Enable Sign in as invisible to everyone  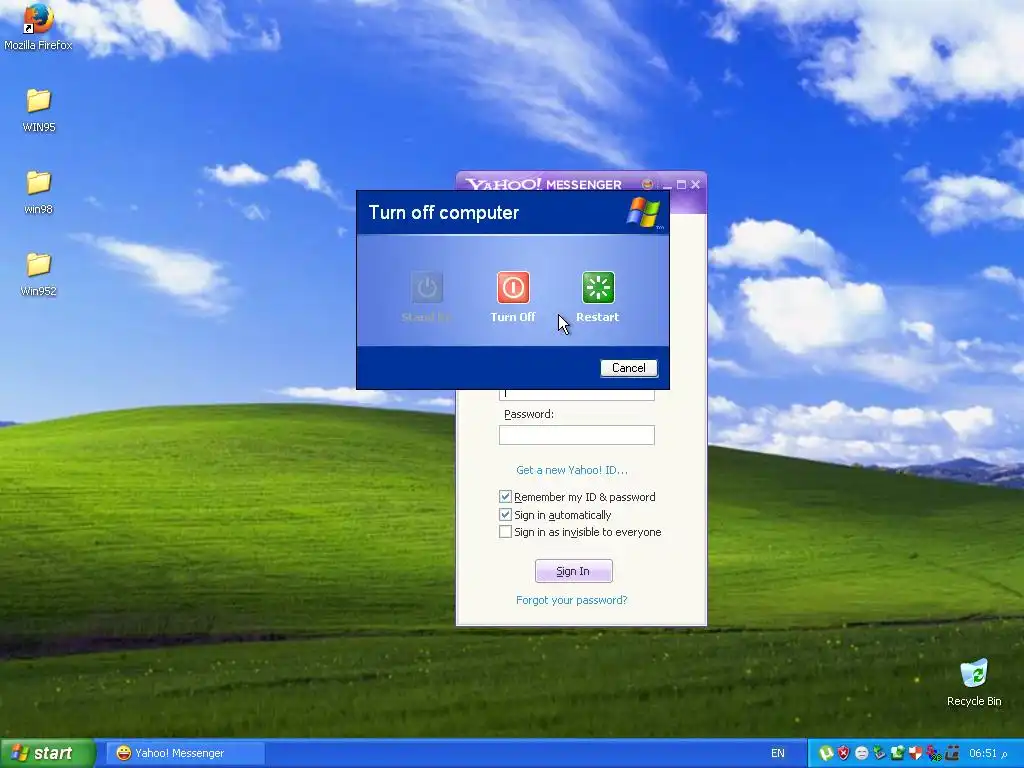pos(505,532)
